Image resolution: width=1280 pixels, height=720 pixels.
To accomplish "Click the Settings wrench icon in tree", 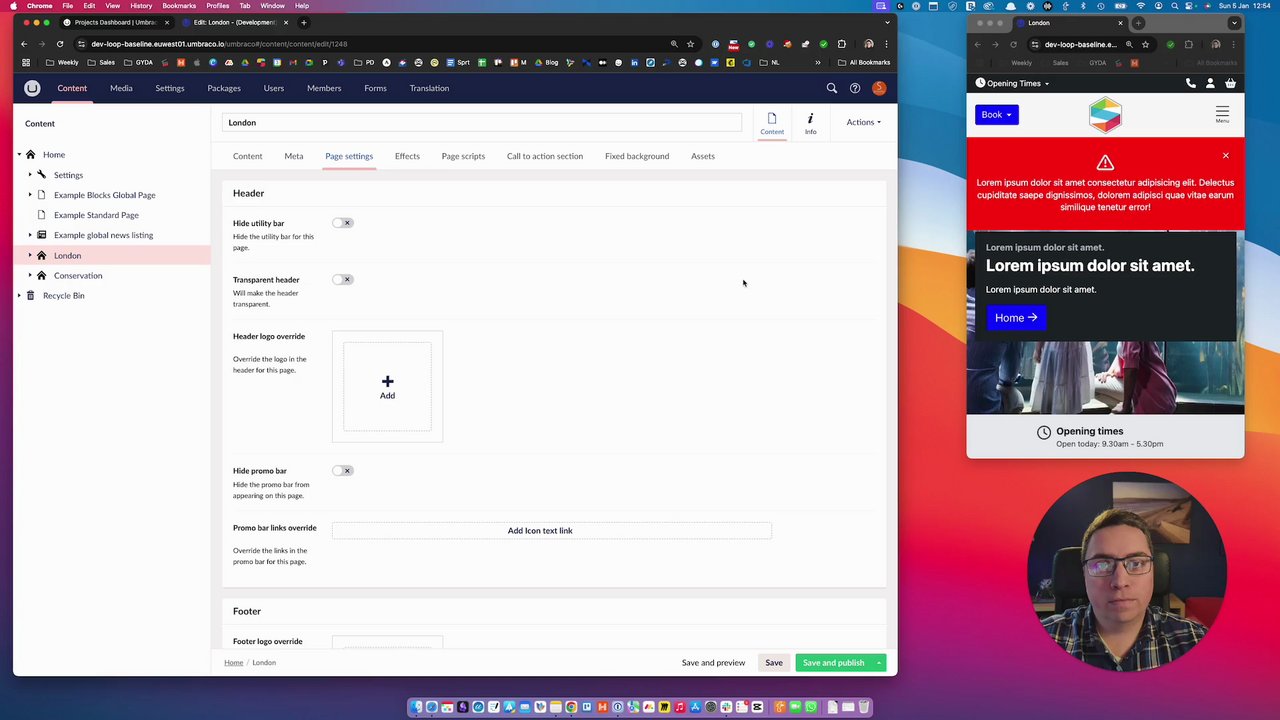I will [42, 175].
